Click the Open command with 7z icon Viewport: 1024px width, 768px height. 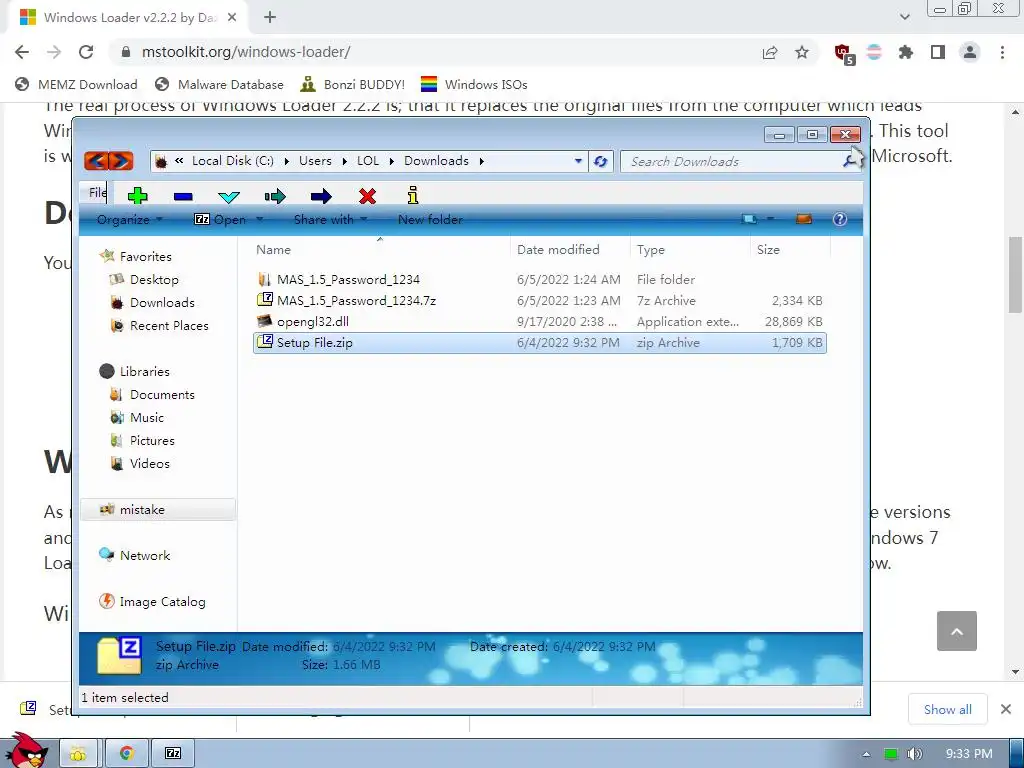point(220,220)
